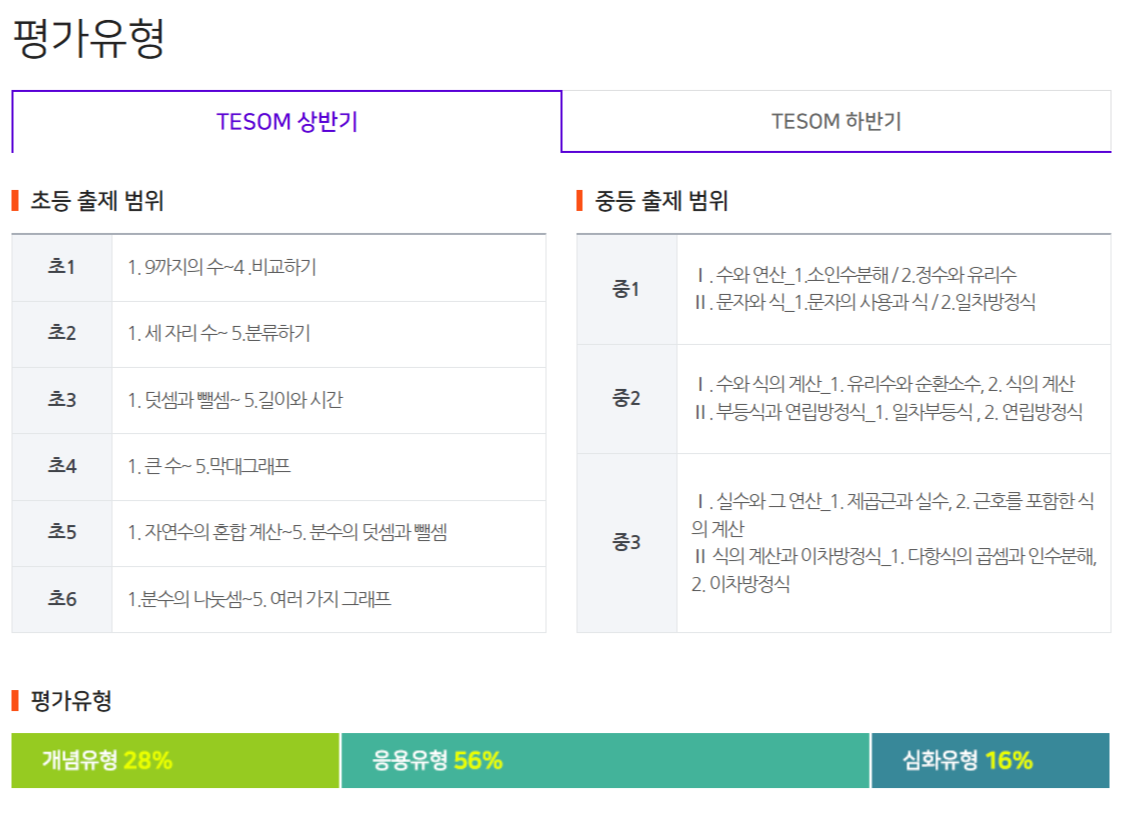Viewport: 1143px width, 818px height.
Task: Click the 중3 grade row header
Action: pos(626,542)
